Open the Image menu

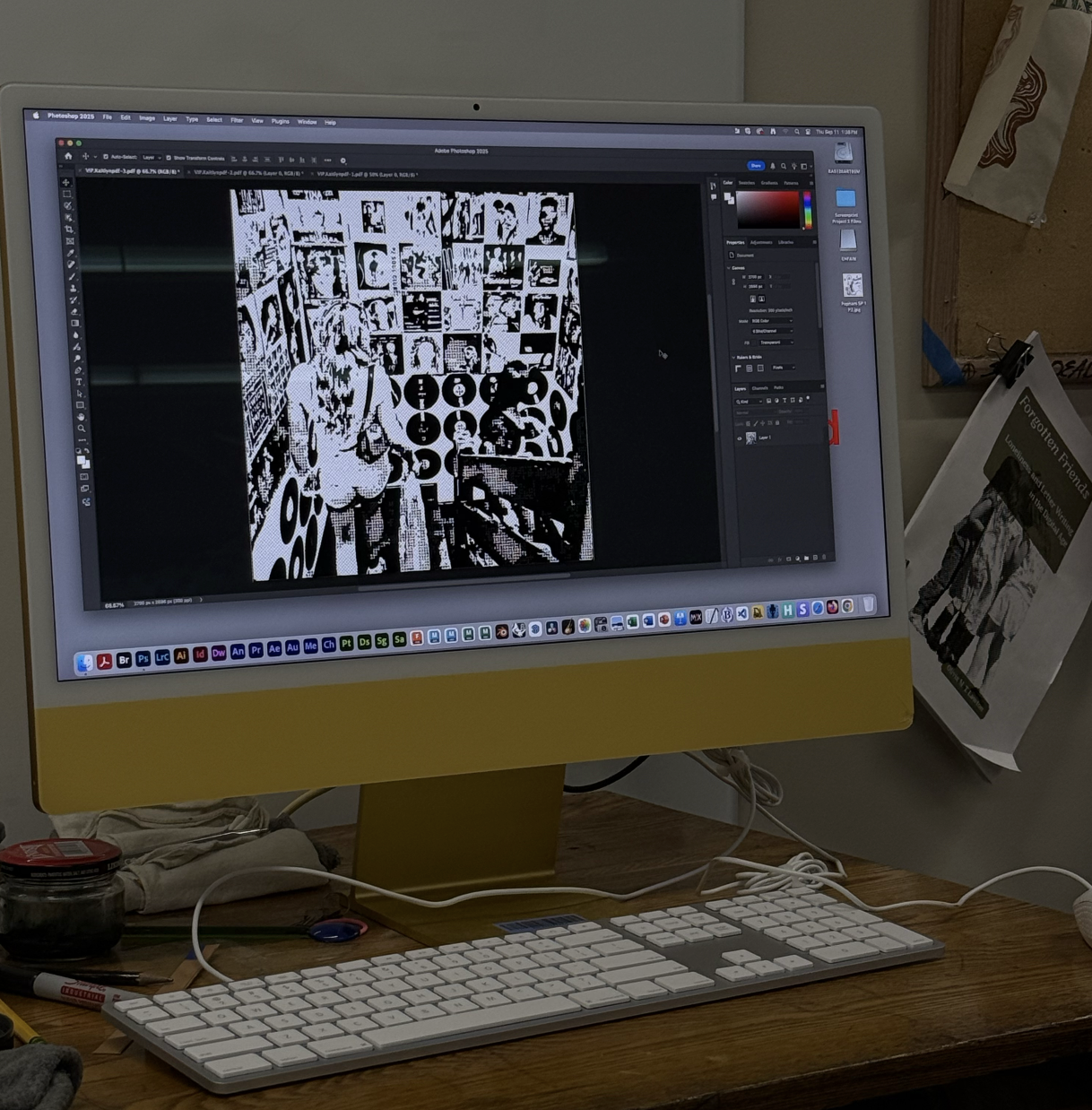coord(147,117)
